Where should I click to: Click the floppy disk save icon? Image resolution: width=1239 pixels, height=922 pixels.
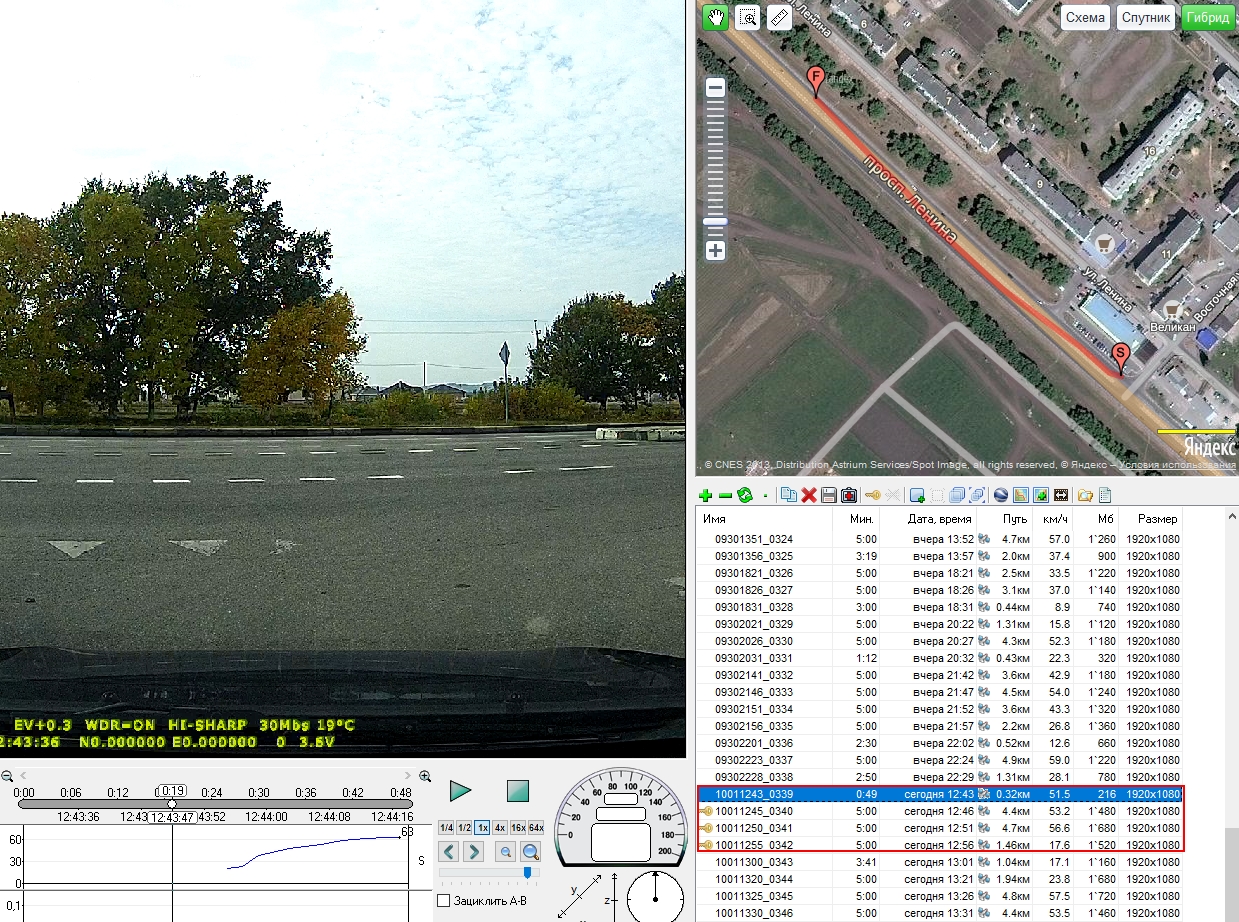point(828,495)
